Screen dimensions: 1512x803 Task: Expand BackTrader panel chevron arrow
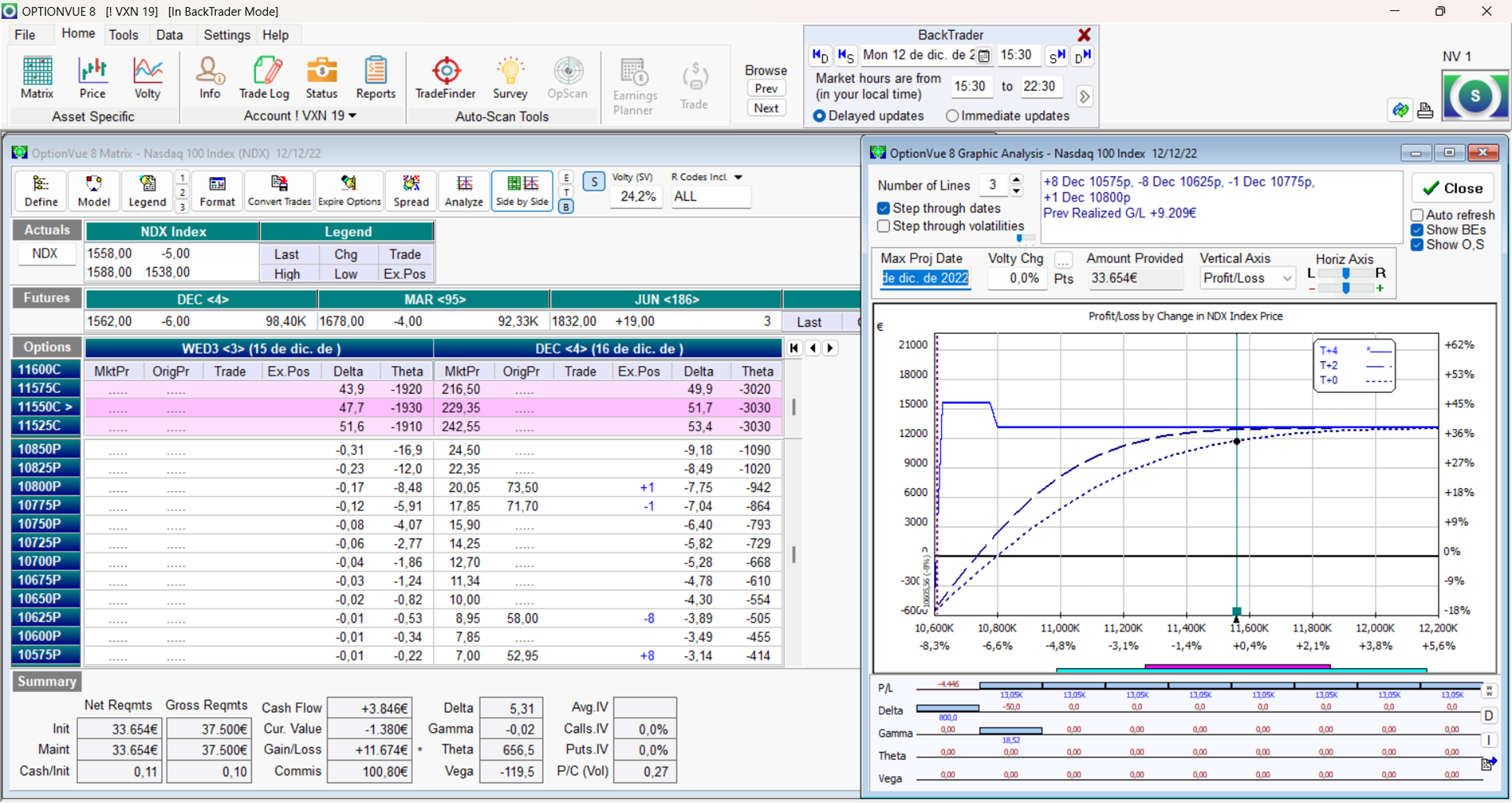(x=1085, y=96)
